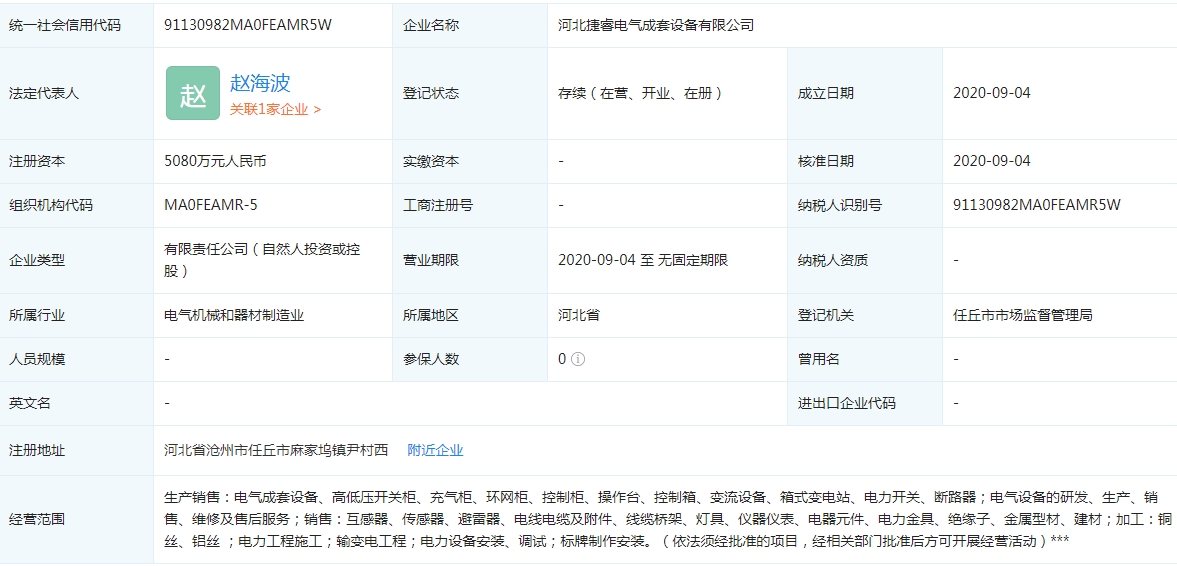Select organization code MA0FEAMR-5

(x=211, y=205)
